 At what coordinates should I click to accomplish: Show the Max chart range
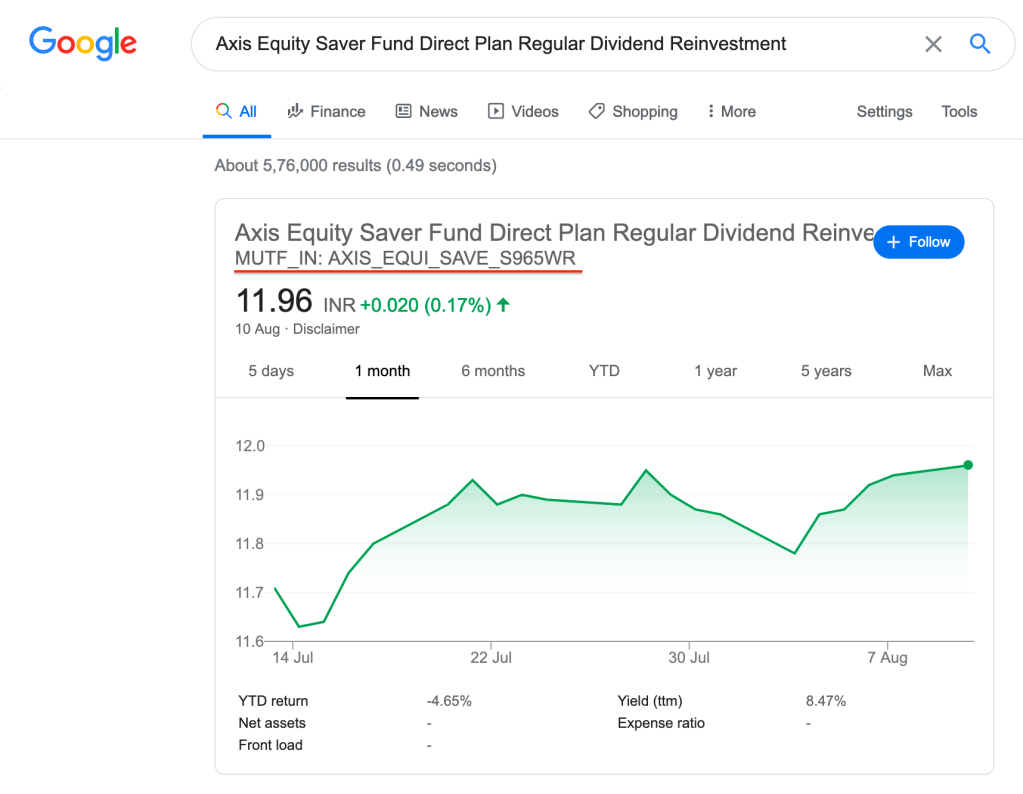click(x=937, y=371)
